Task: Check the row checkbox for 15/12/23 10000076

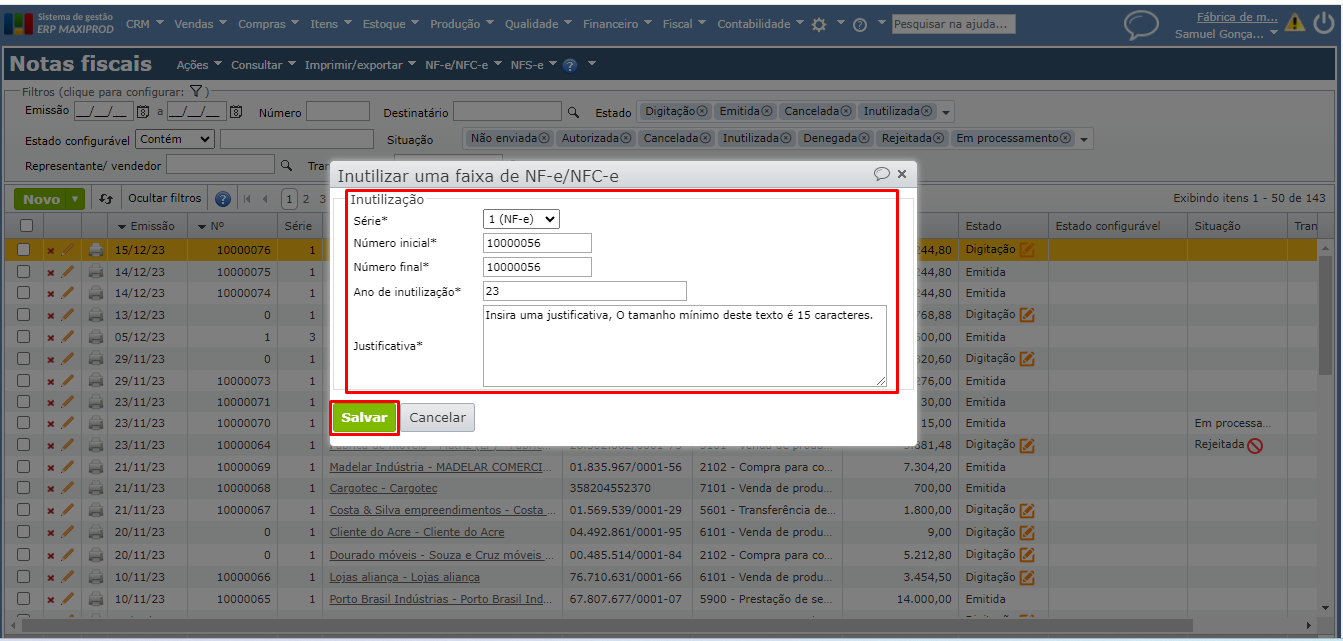Action: point(24,250)
